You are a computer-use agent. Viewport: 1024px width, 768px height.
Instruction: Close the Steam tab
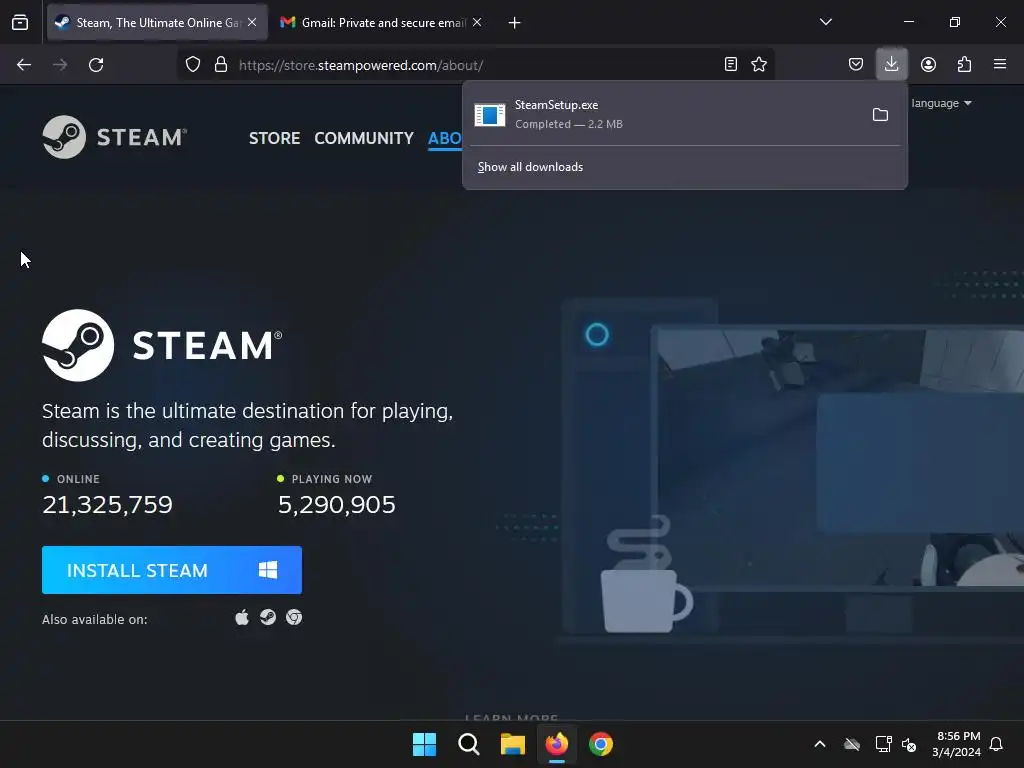click(x=252, y=22)
